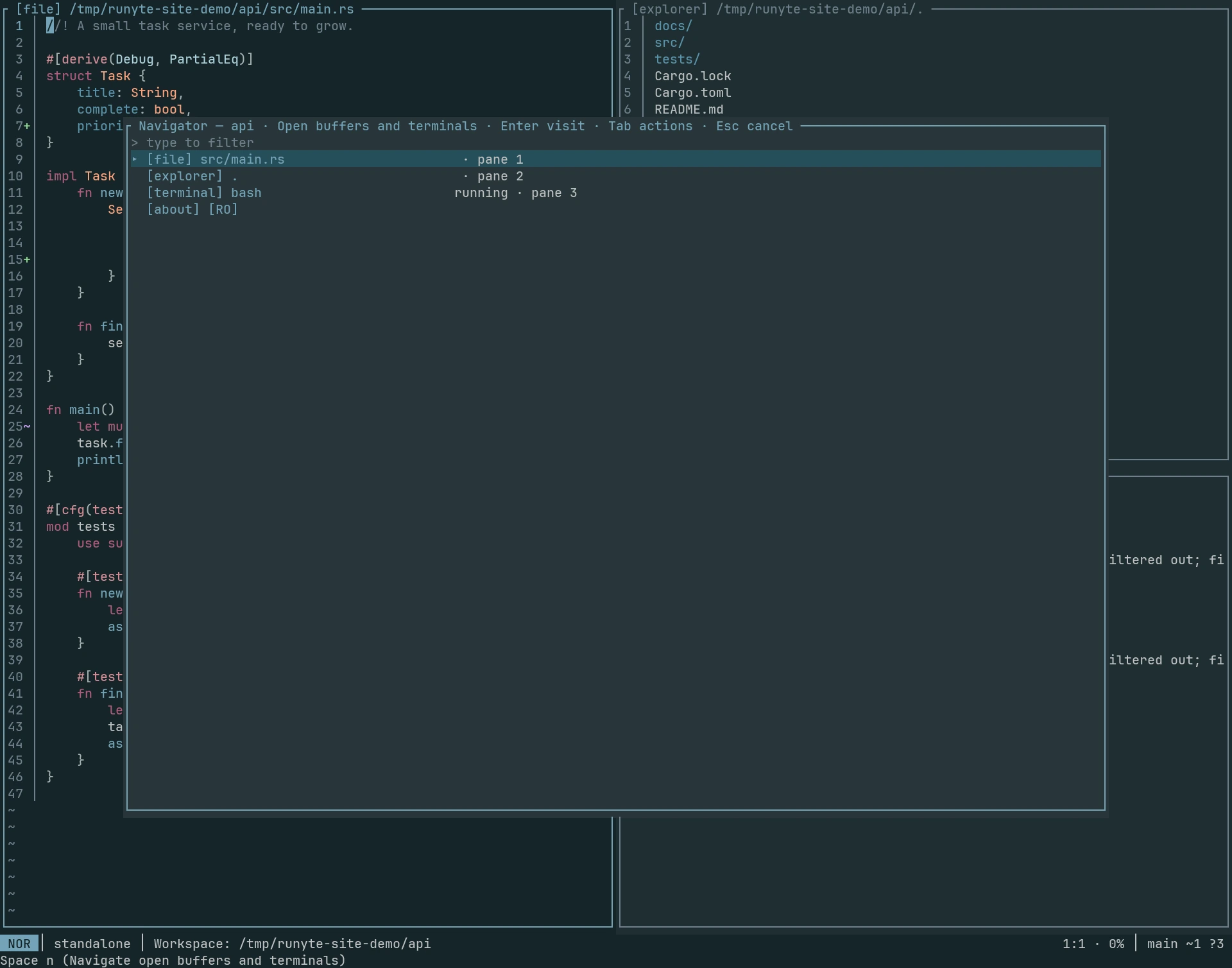Select Cargo.toml in the explorer pane
The image size is (1232, 968).
coord(692,92)
